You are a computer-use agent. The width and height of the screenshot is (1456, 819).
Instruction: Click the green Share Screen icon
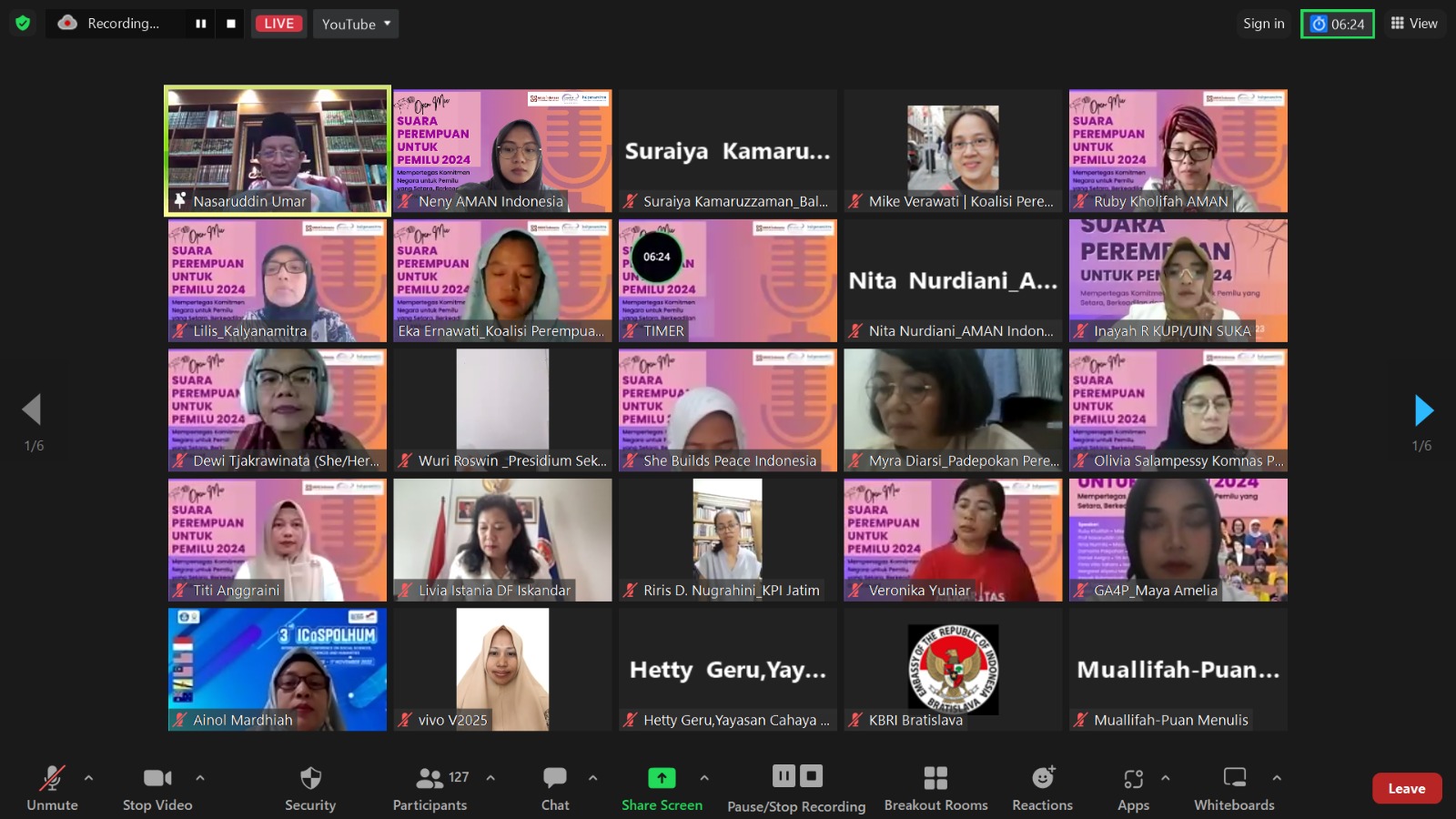coord(662,779)
